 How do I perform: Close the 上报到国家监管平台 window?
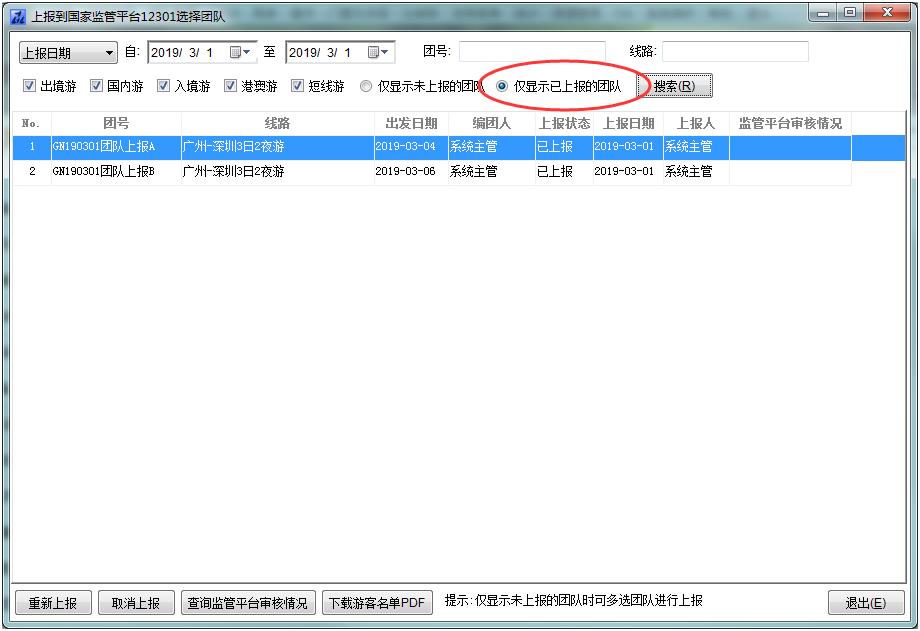pyautogui.click(x=887, y=13)
